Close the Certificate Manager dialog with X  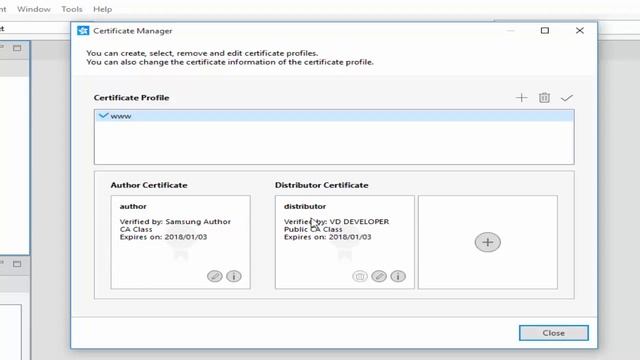(580, 31)
